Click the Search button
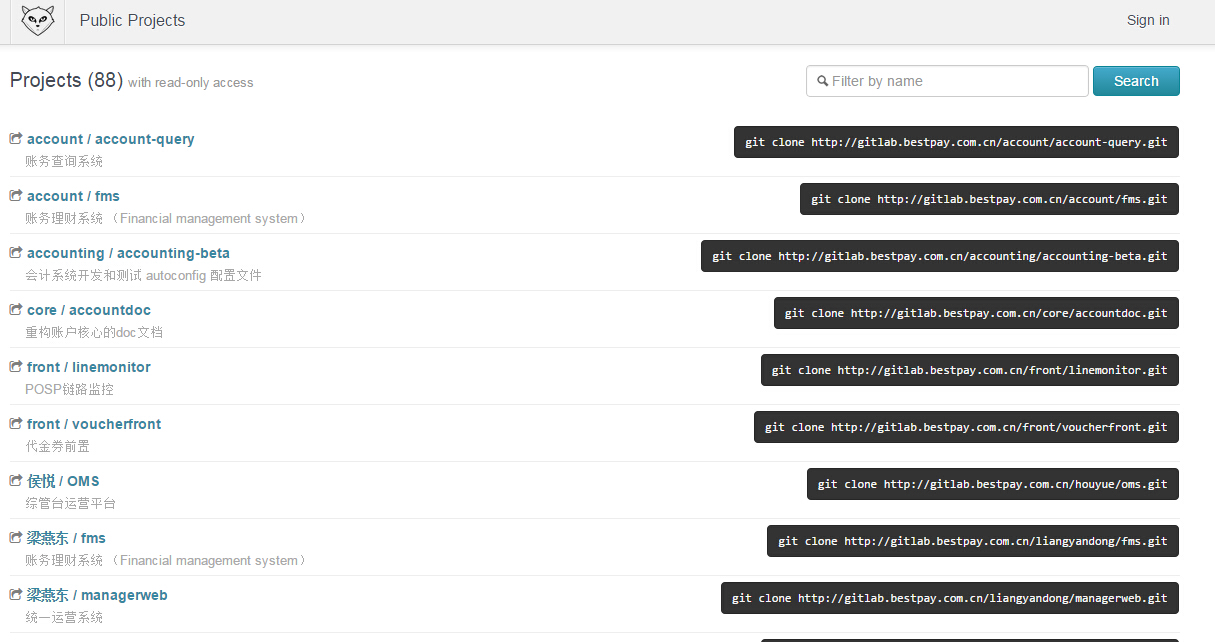The height and width of the screenshot is (642, 1215). [x=1136, y=81]
